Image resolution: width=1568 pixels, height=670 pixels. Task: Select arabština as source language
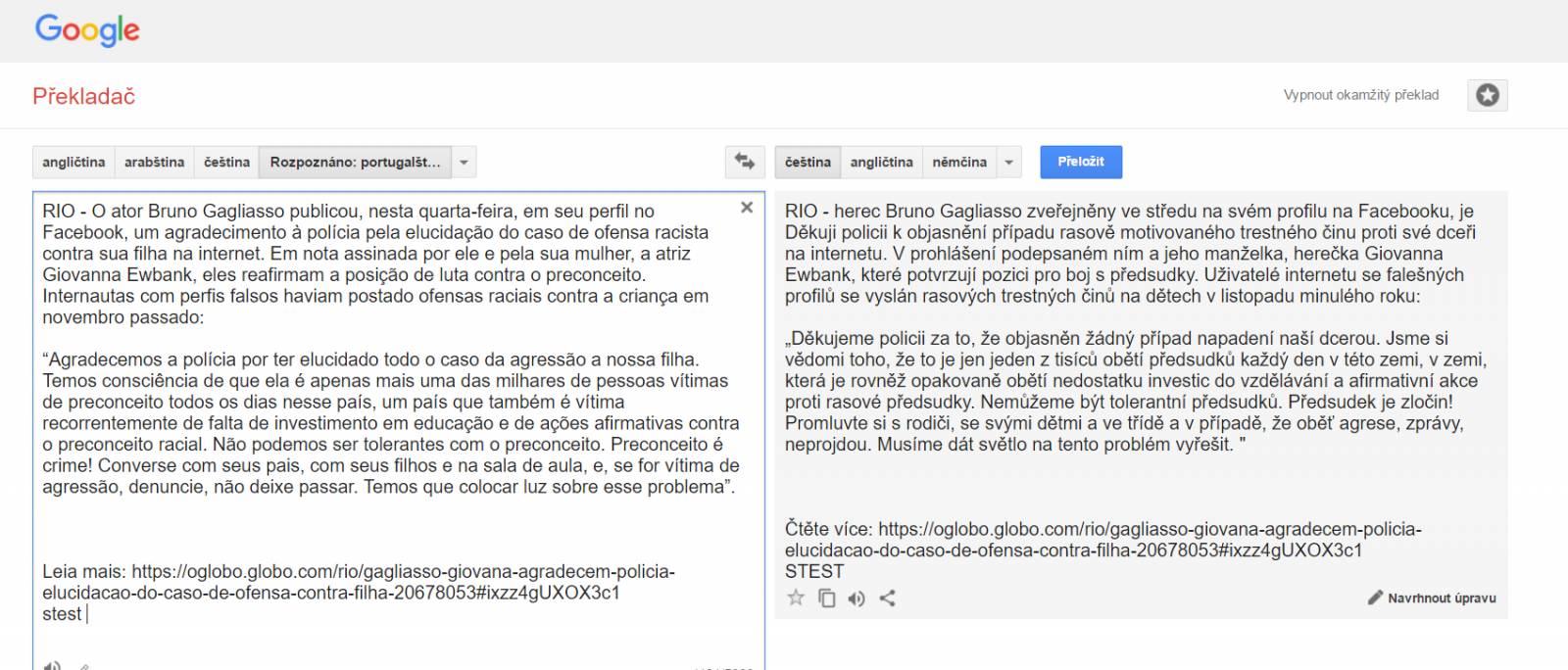154,162
